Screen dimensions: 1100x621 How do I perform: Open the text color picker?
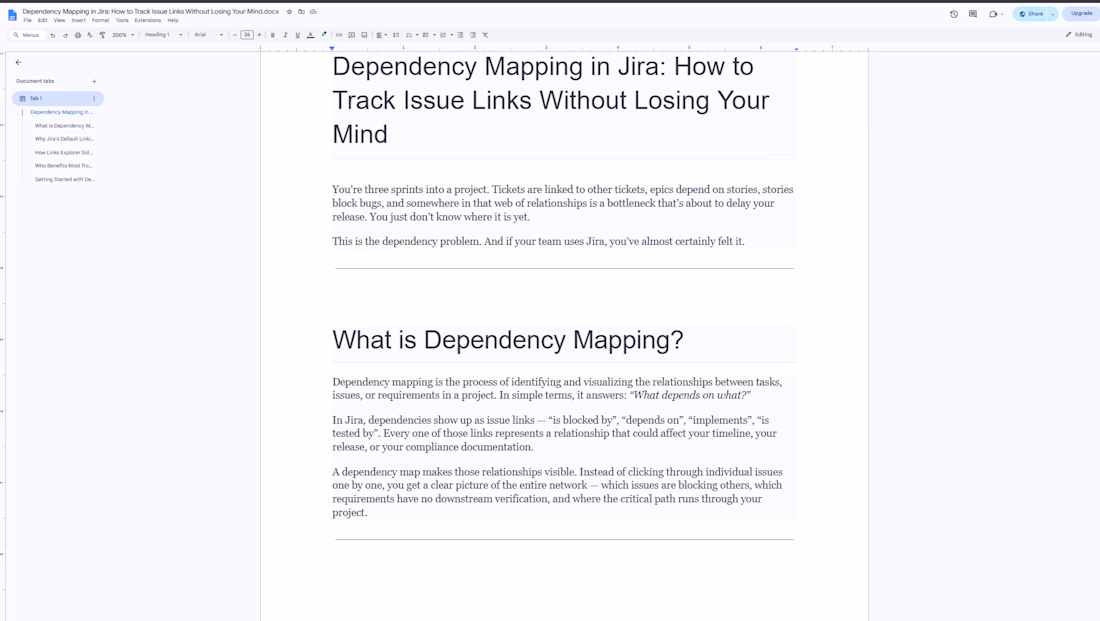click(310, 35)
